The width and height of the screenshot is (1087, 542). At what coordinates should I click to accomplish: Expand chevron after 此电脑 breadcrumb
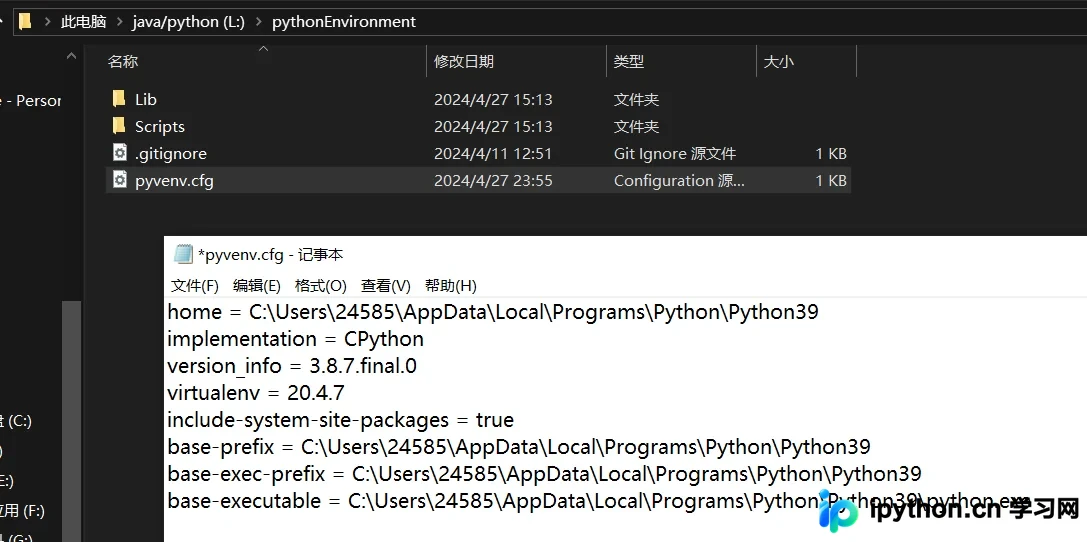119,21
